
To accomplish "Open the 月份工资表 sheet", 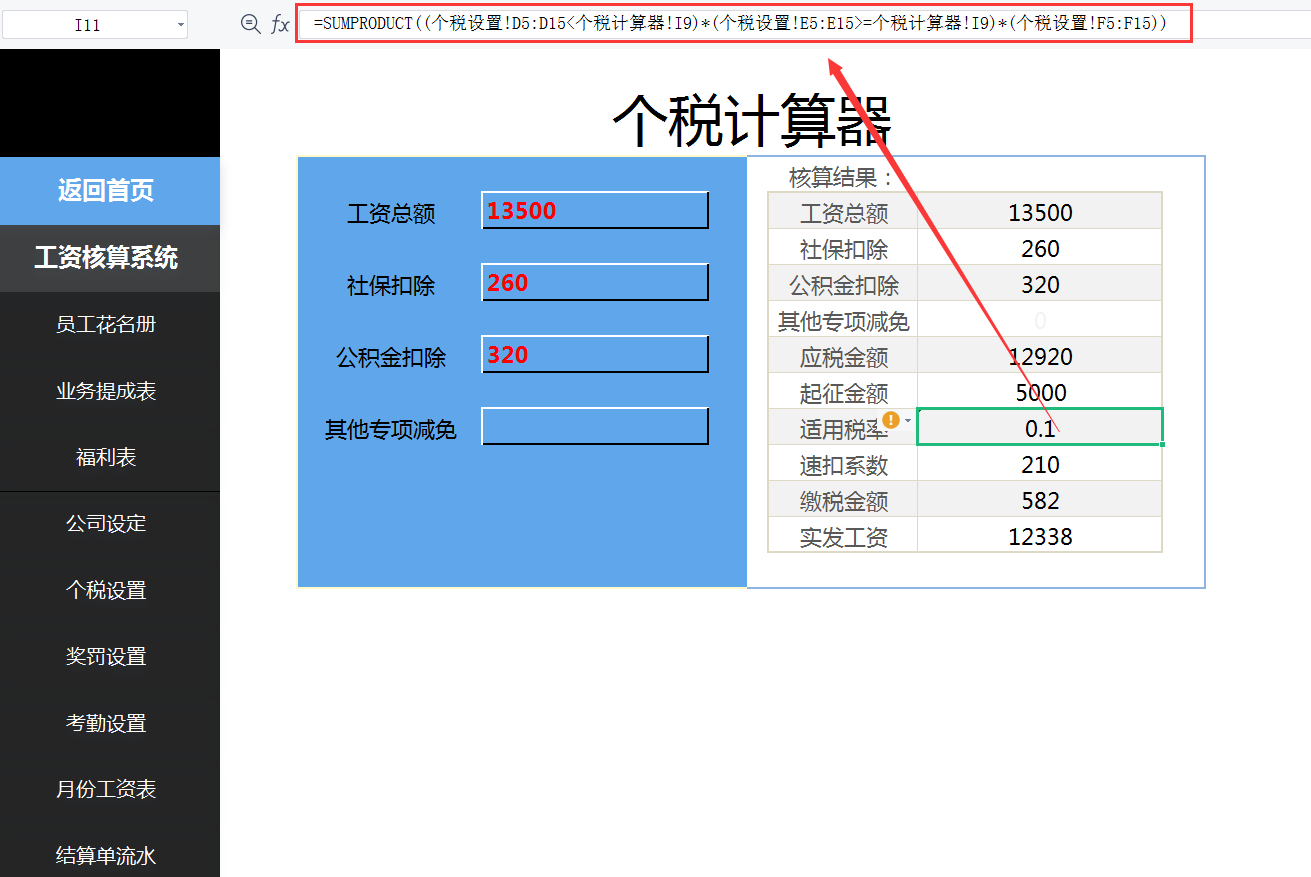I will point(108,789).
